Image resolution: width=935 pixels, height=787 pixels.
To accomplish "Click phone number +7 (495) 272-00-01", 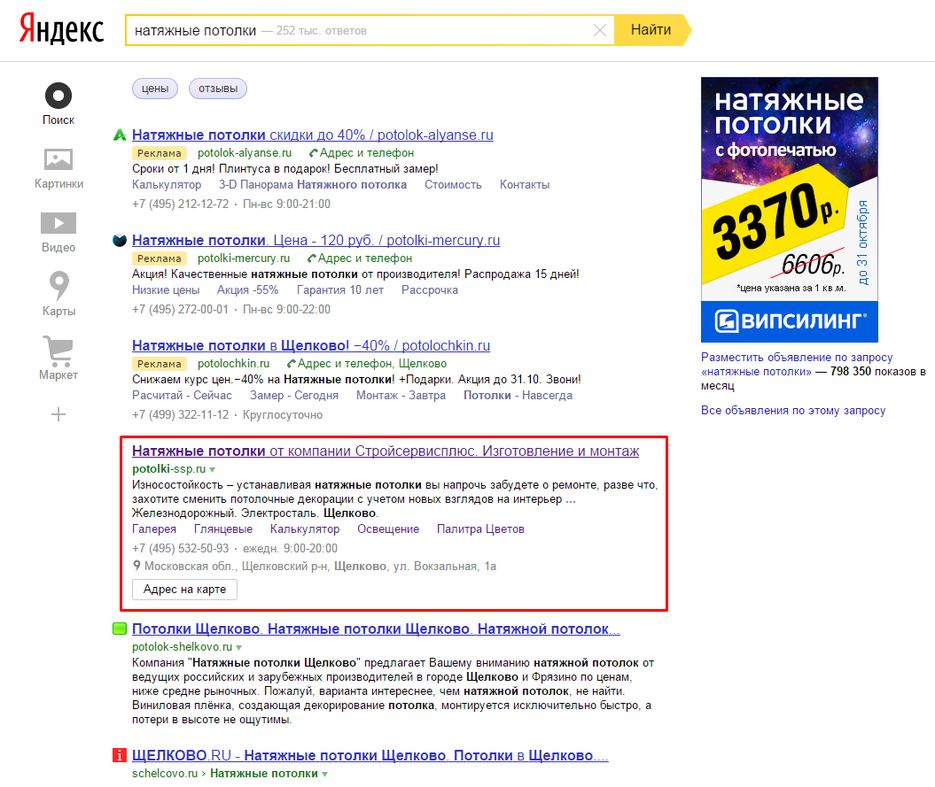I will tap(180, 309).
